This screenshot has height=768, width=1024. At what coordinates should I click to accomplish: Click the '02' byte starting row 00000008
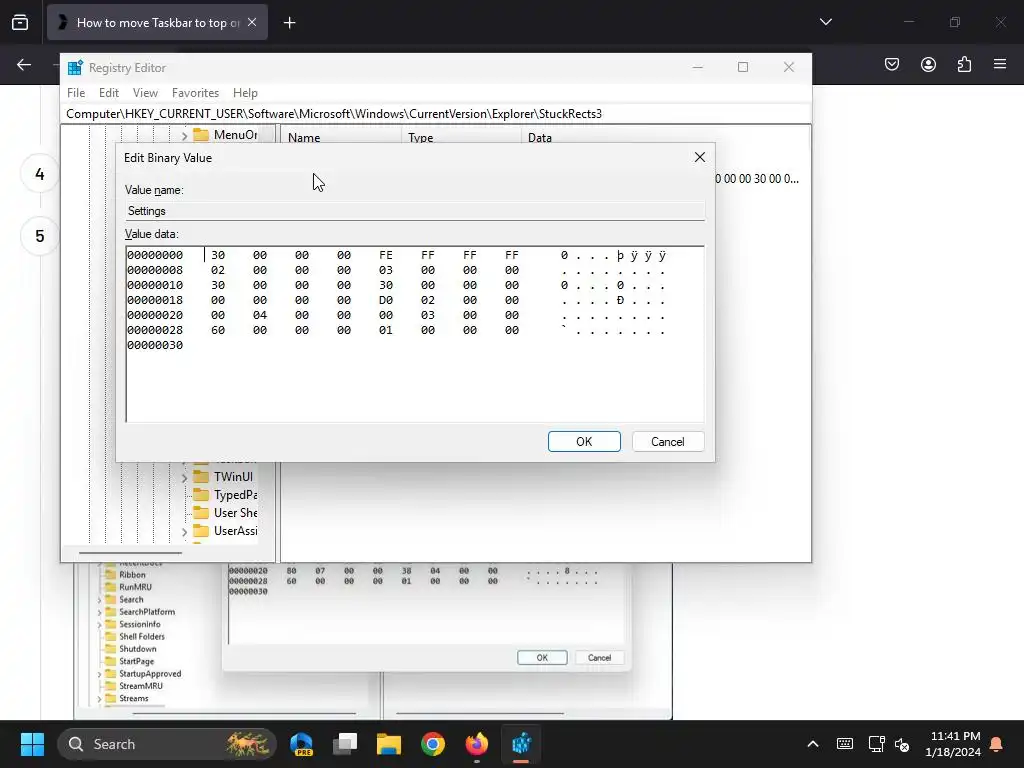pyautogui.click(x=218, y=270)
